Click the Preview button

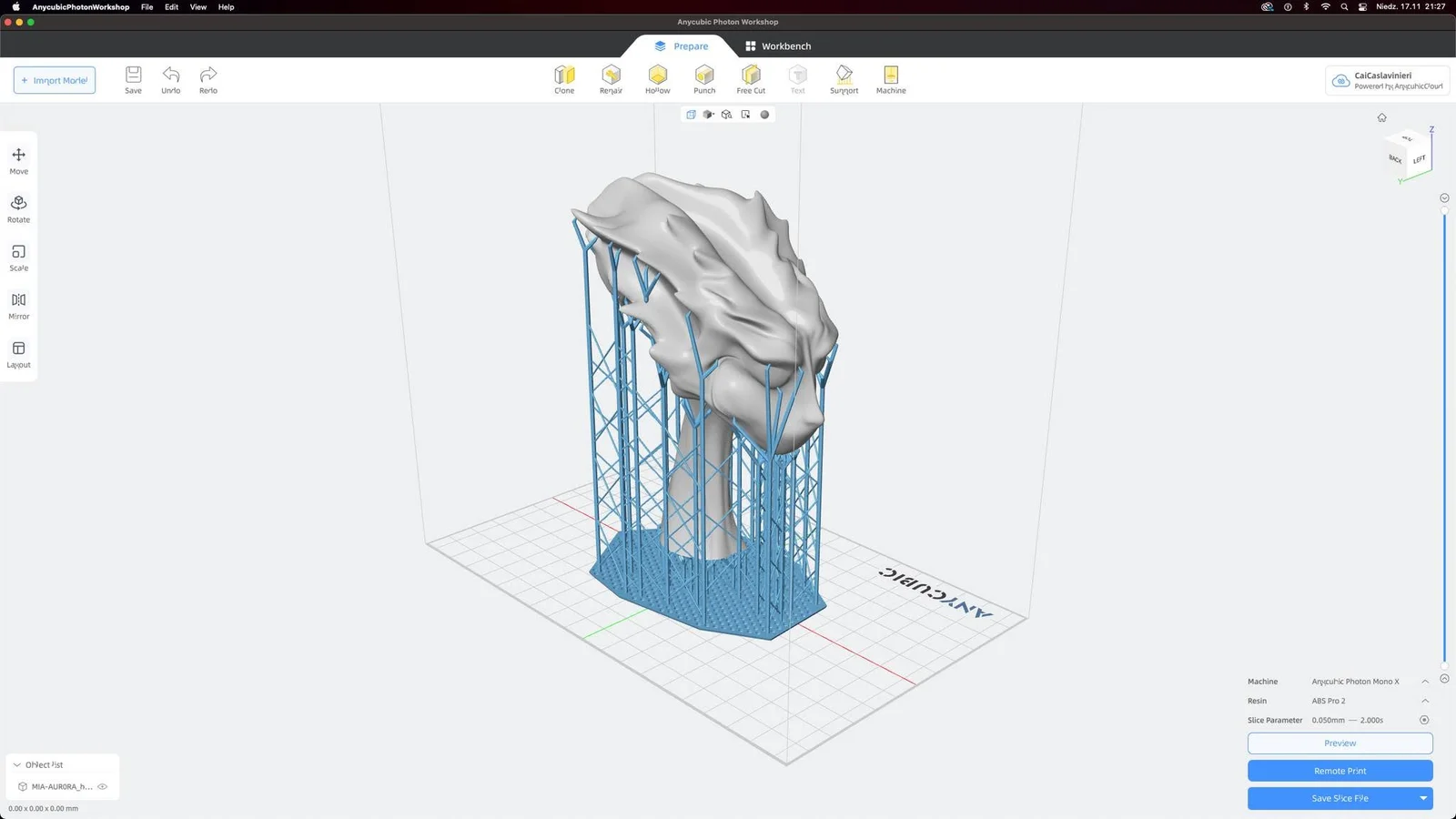pyautogui.click(x=1340, y=743)
